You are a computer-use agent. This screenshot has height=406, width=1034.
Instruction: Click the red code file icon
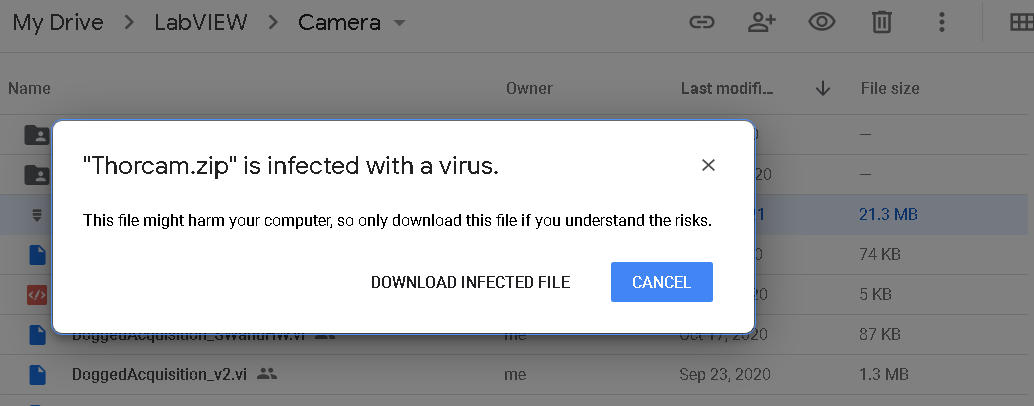click(37, 294)
